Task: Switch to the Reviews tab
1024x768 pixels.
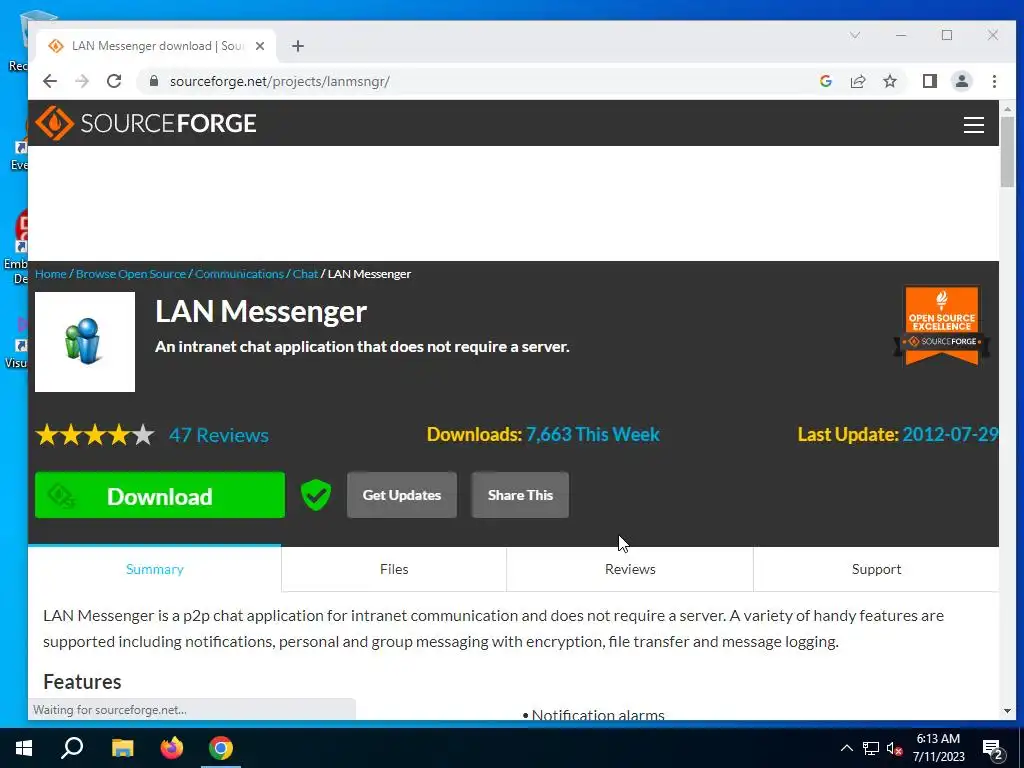Action: point(630,569)
